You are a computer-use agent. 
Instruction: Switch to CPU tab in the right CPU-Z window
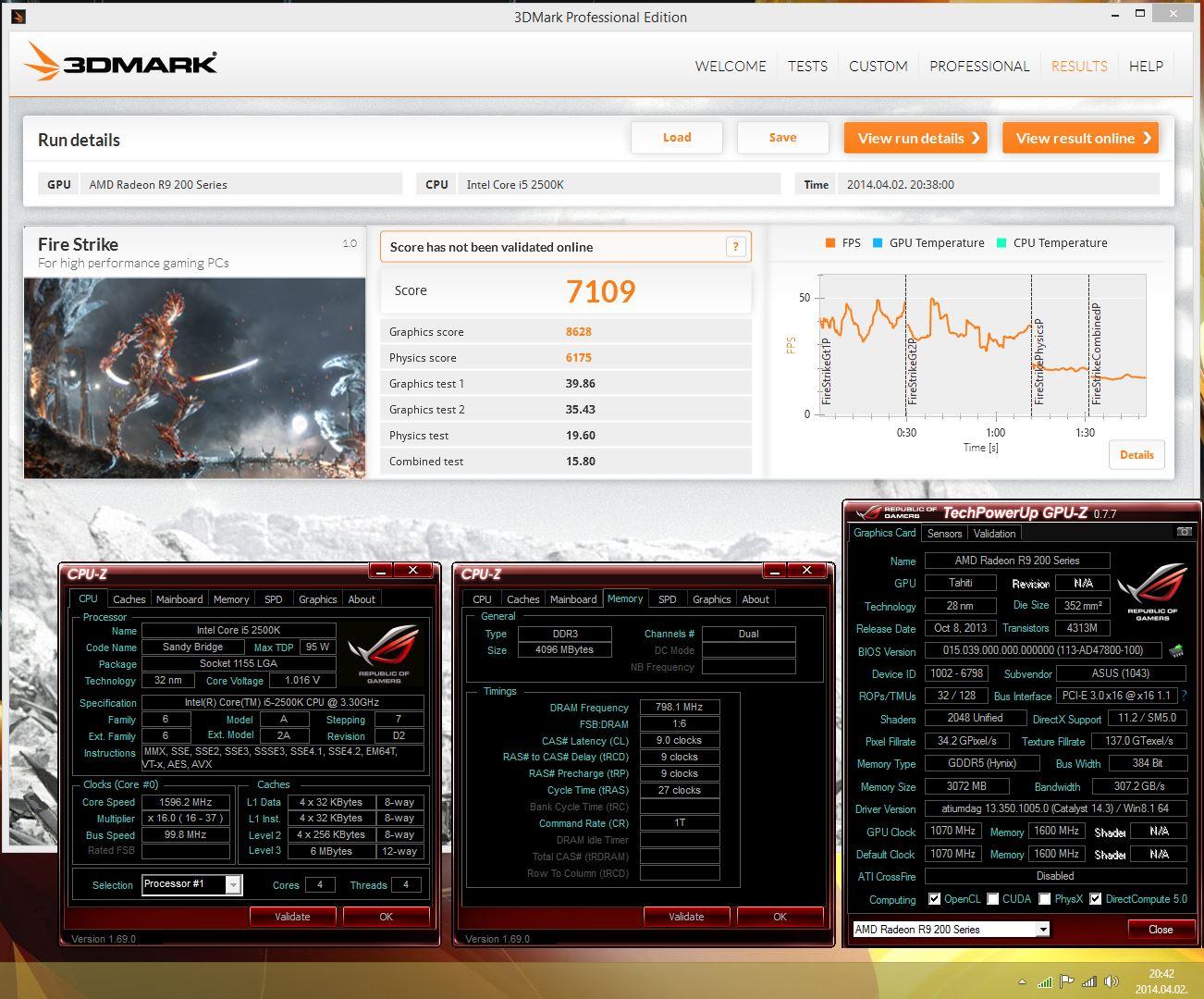[482, 599]
